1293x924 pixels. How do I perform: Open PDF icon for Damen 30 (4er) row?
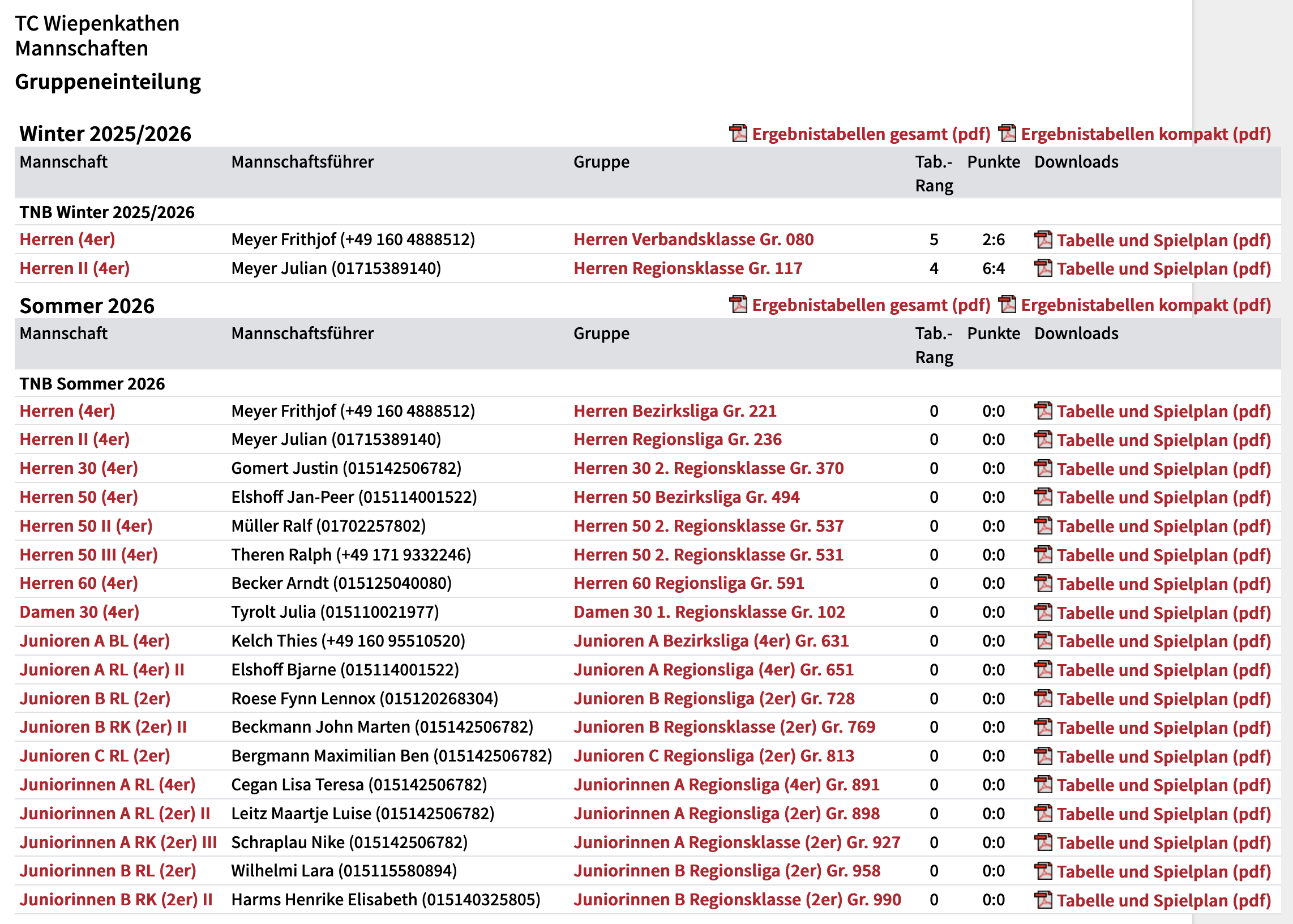pos(1044,612)
